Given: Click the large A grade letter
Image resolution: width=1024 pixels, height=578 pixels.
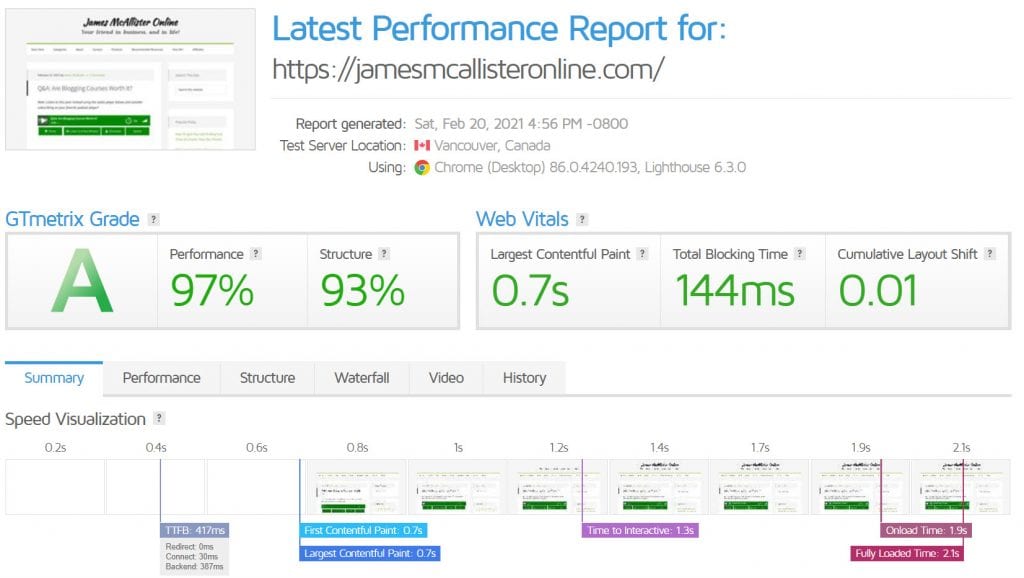Looking at the screenshot, I should tap(82, 281).
